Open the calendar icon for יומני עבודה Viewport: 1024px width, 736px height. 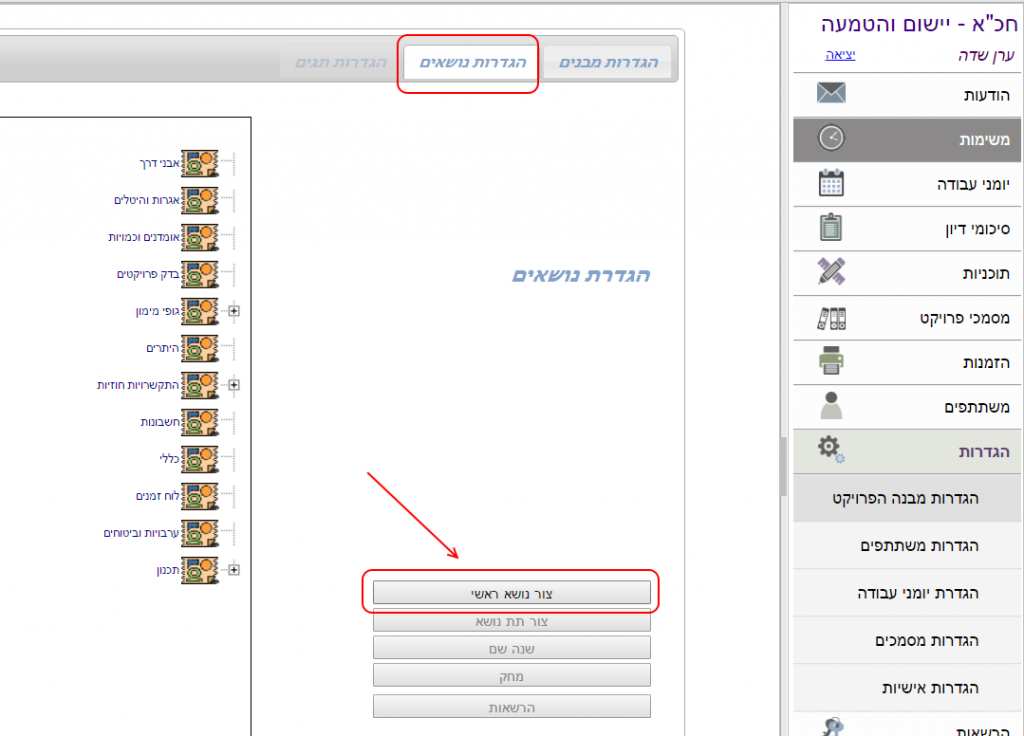tap(831, 183)
